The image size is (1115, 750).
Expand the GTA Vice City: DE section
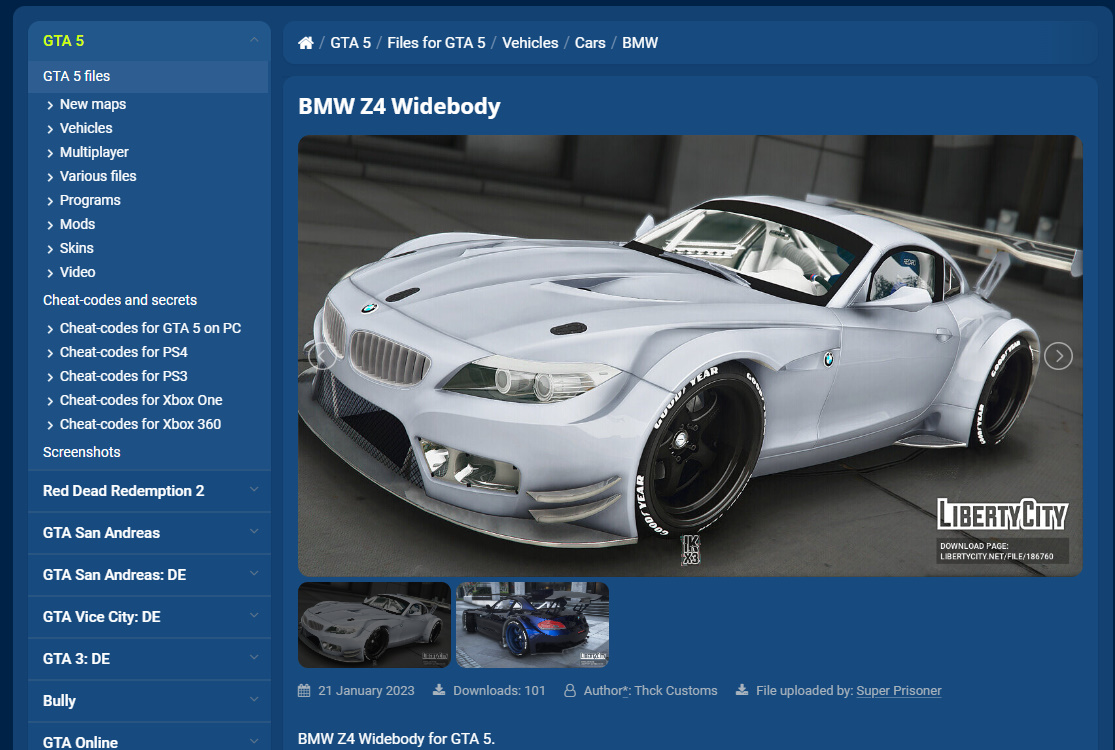[x=149, y=616]
